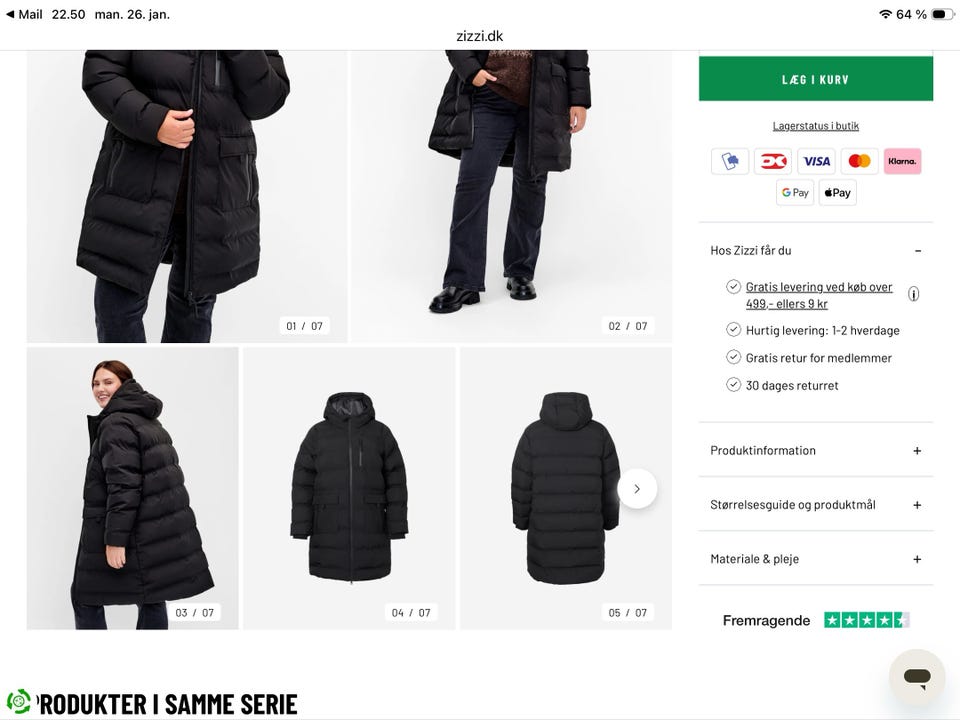Viewport: 960px width, 720px height.
Task: Click the Visa payment icon
Action: click(x=816, y=161)
